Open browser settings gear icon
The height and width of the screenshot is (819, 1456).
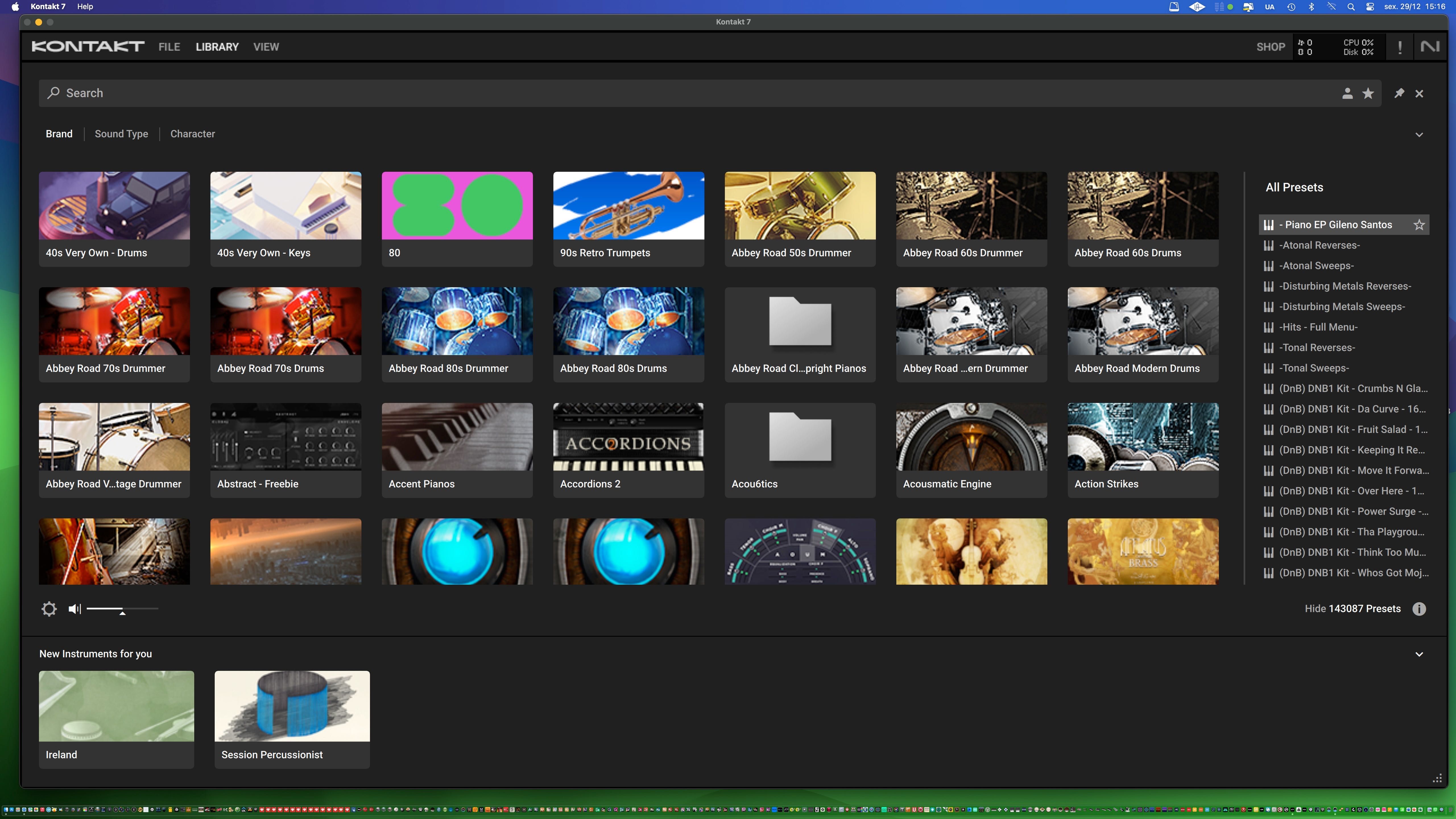click(49, 609)
